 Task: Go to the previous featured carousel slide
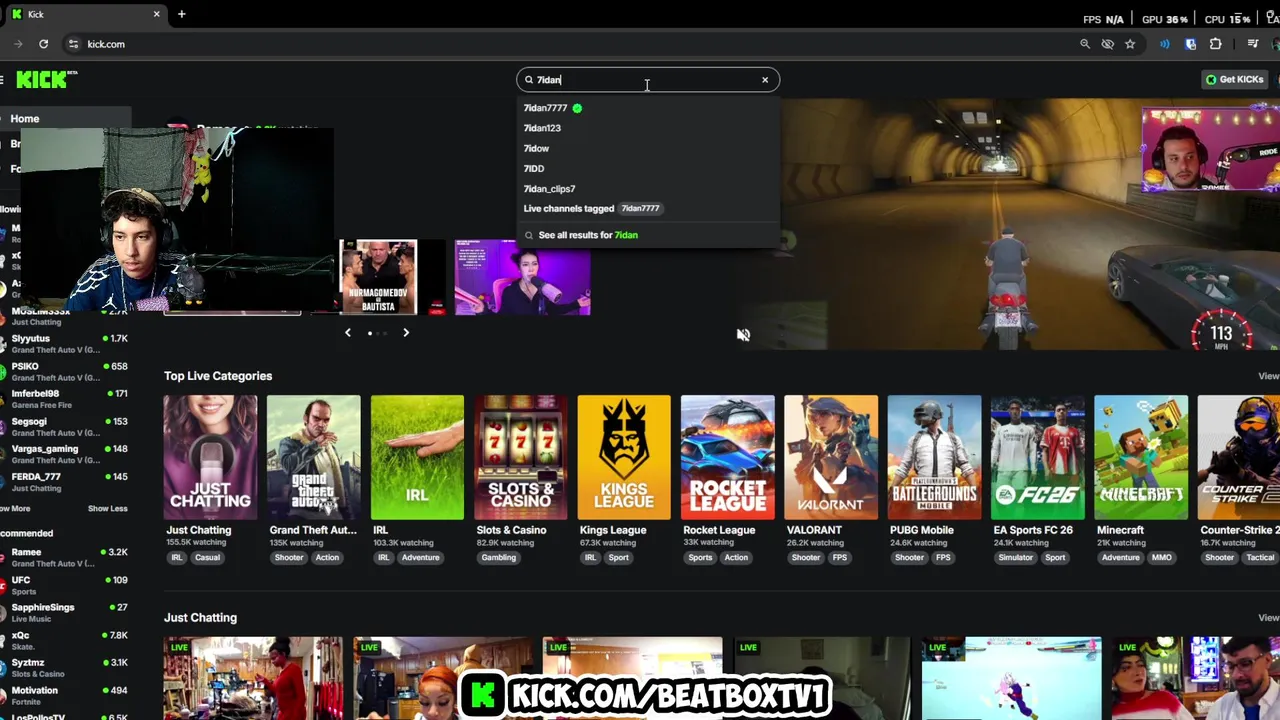pyautogui.click(x=348, y=332)
